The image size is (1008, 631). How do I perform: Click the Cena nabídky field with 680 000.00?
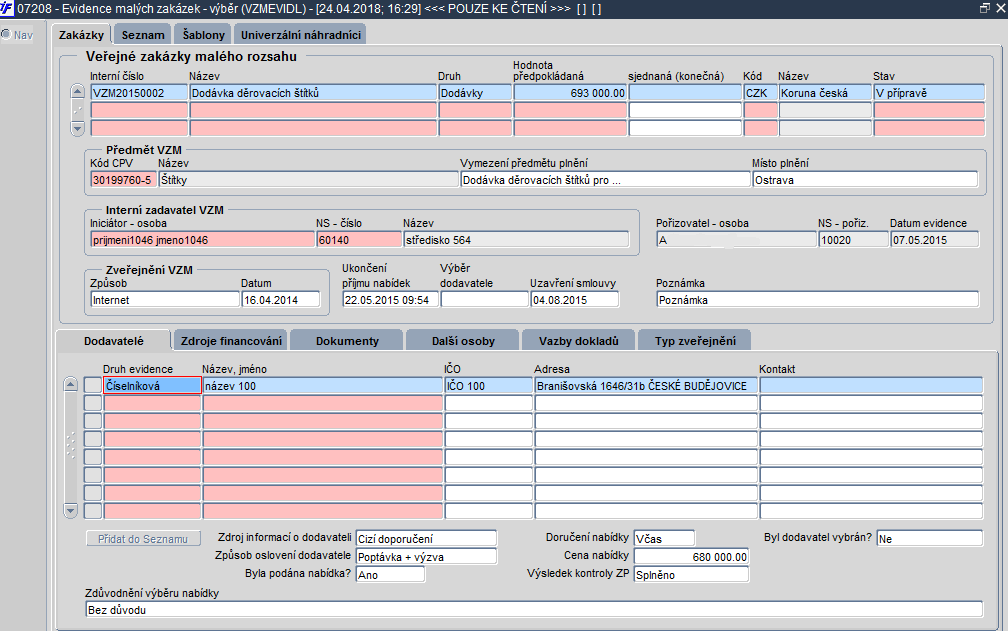click(691, 557)
